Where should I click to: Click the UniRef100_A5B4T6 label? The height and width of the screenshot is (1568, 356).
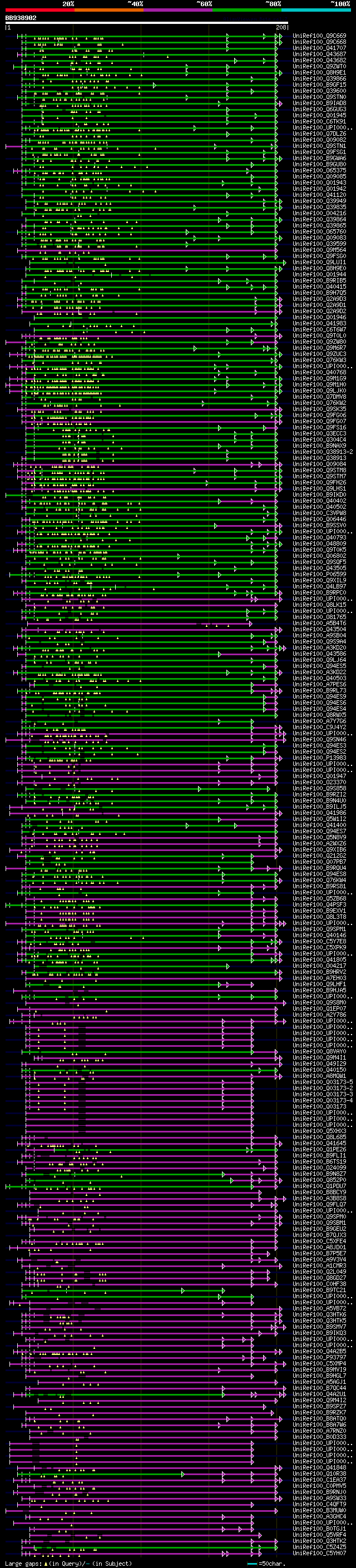pos(319,624)
